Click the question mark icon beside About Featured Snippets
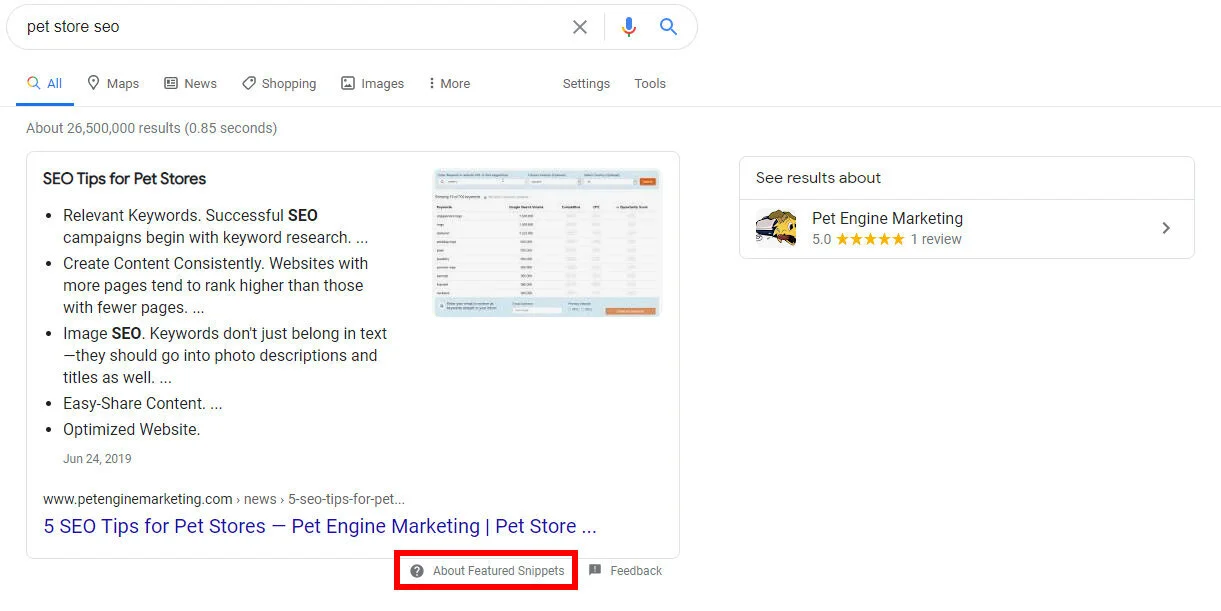This screenshot has height=611, width=1221. pos(417,571)
